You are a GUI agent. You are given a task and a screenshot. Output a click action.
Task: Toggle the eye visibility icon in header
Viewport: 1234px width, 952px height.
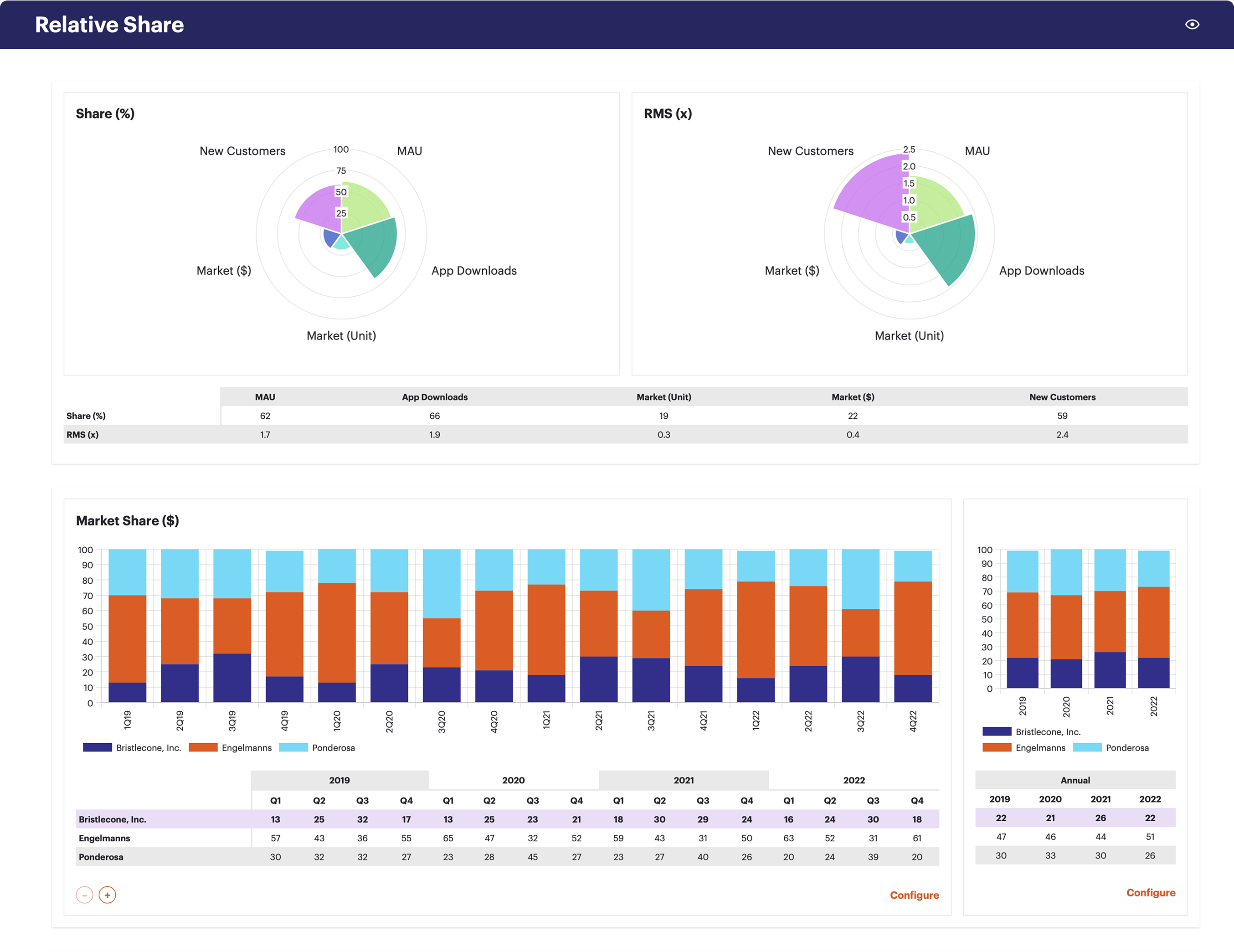click(x=1192, y=24)
